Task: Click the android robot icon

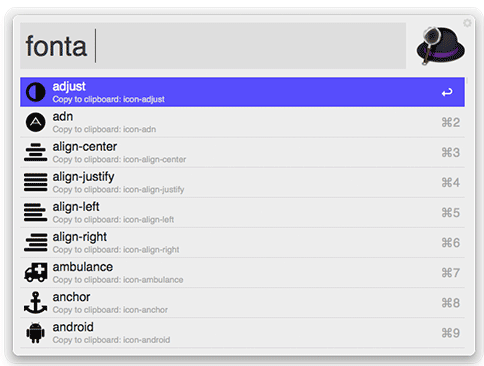Action: 35,333
